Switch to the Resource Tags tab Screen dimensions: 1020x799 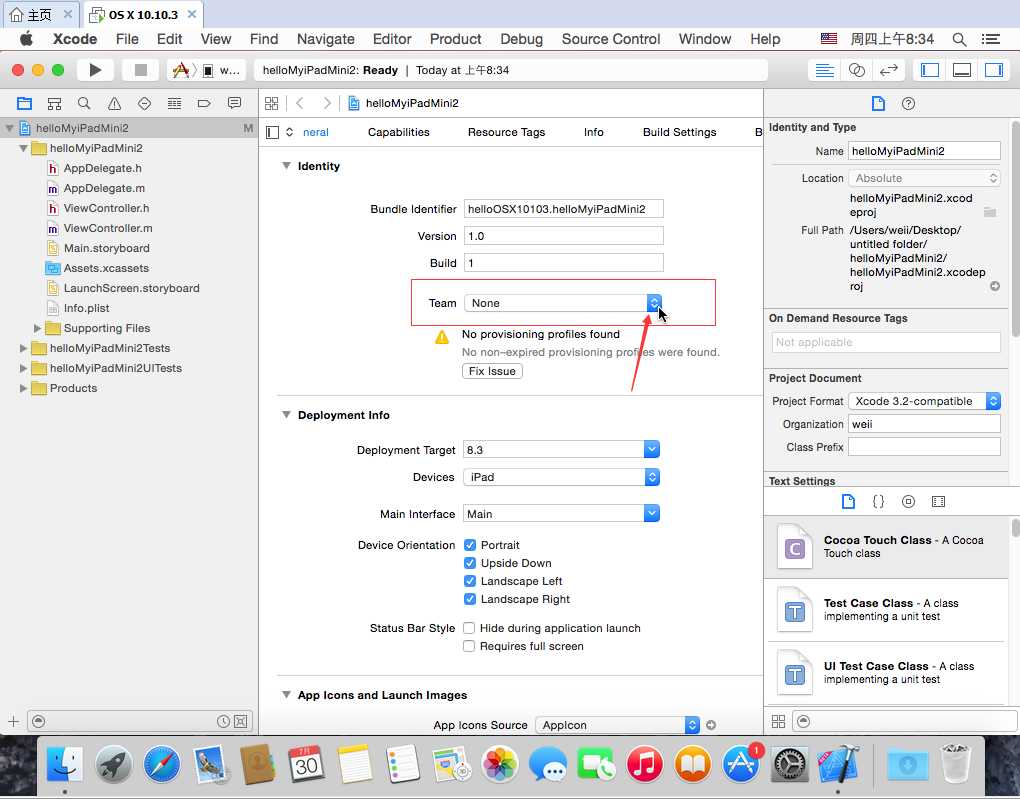point(506,132)
